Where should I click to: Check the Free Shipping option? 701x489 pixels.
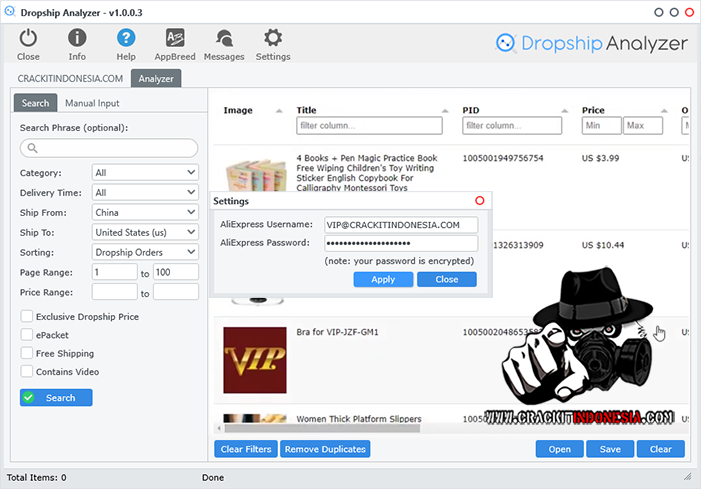[26, 354]
